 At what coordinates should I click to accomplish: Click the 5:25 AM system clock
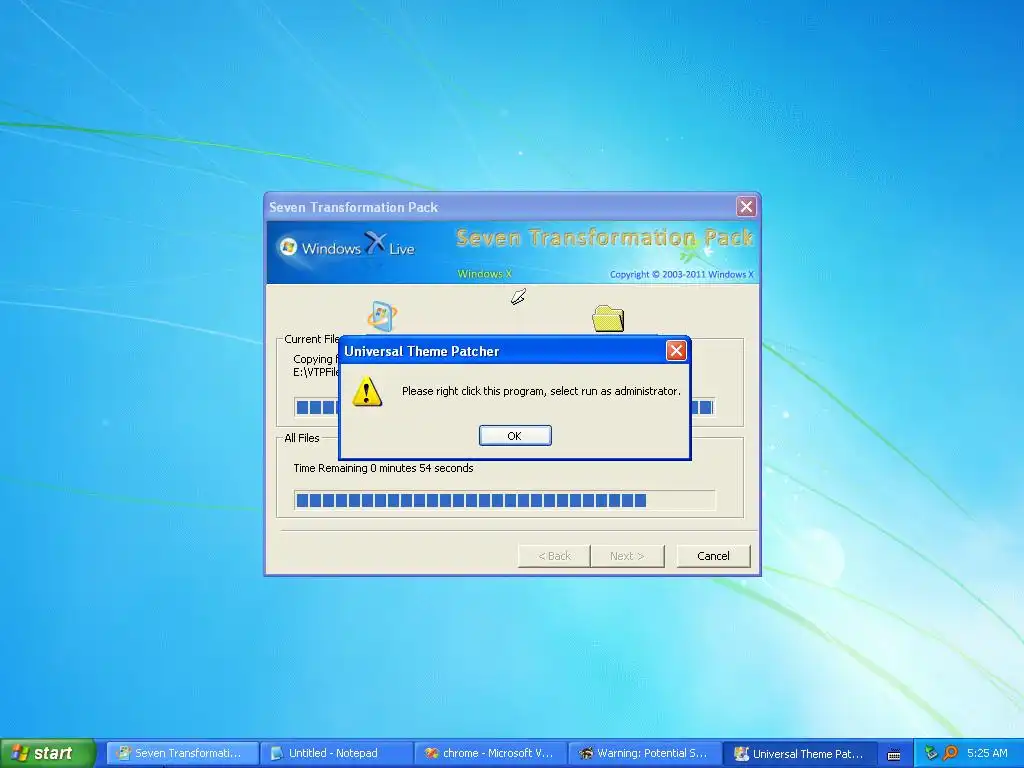click(x=987, y=753)
